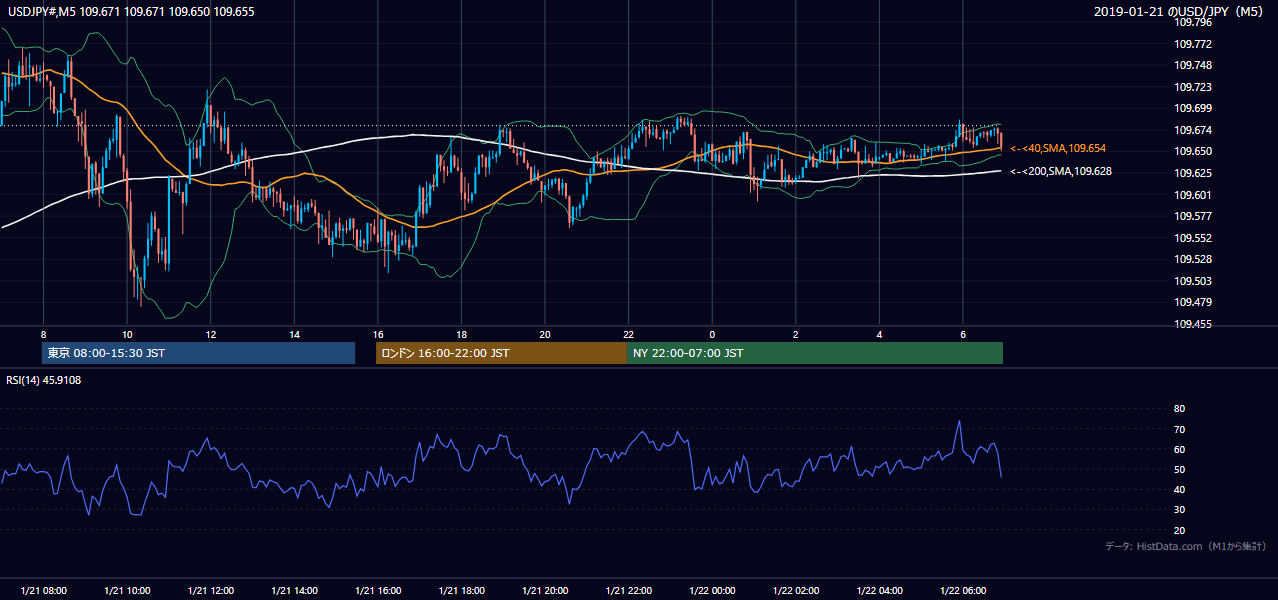Click price axis value 109.699
The width and height of the screenshot is (1278, 600).
[1193, 108]
